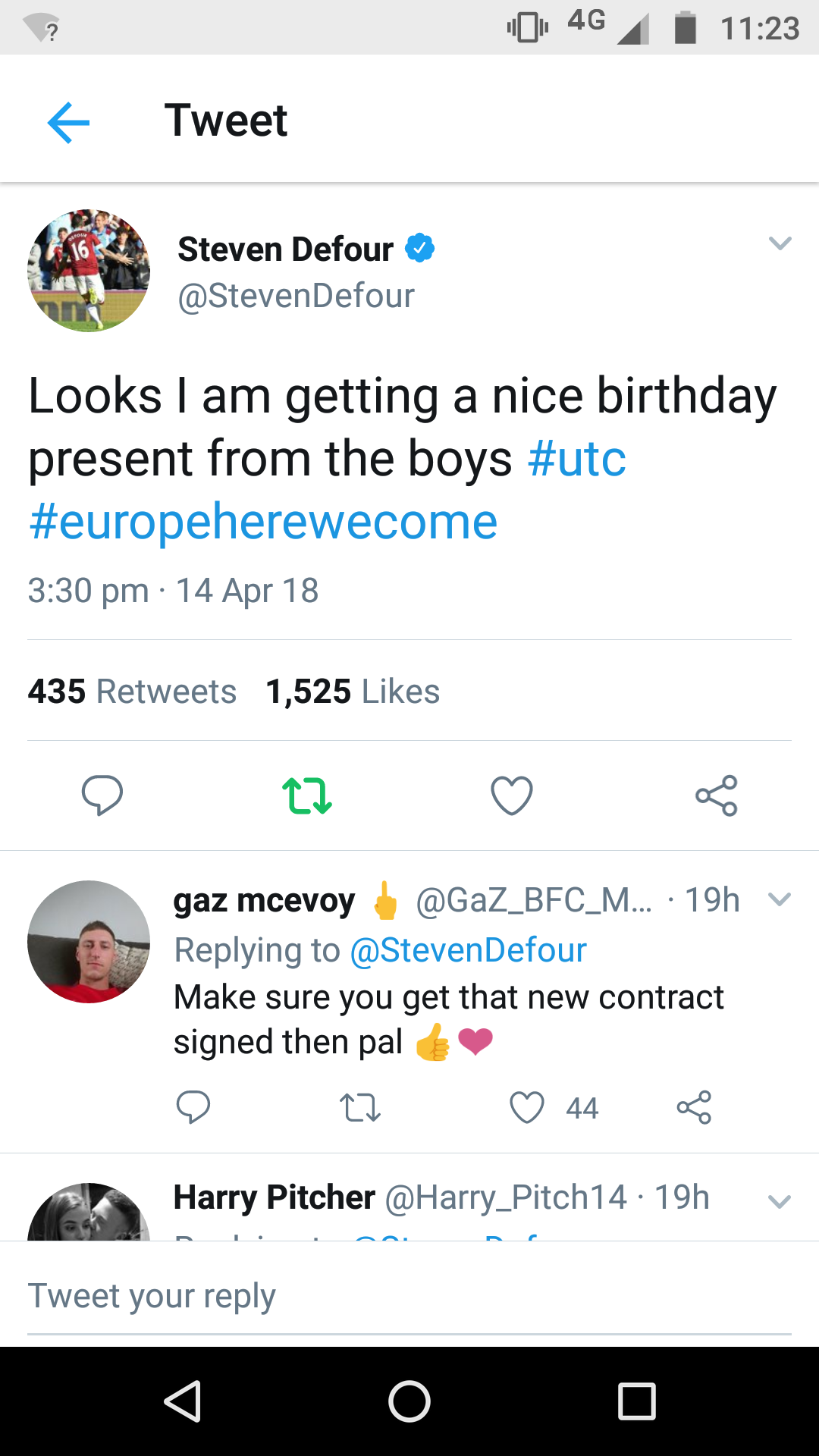Reply to Steven Defour's tweet
The height and width of the screenshot is (1456, 819).
point(102,795)
